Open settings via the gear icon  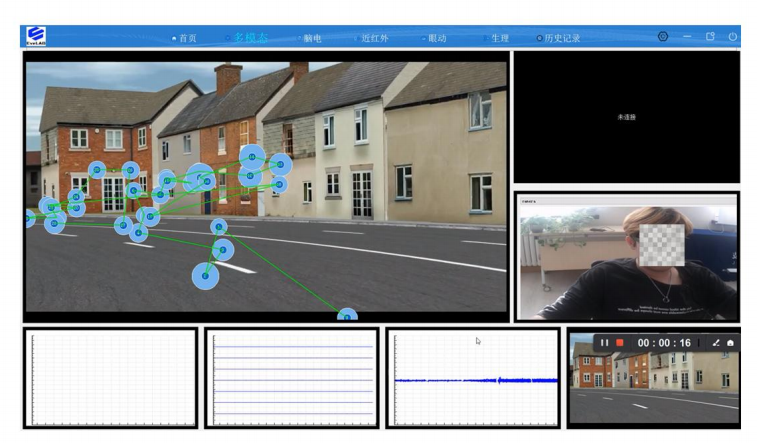(662, 37)
